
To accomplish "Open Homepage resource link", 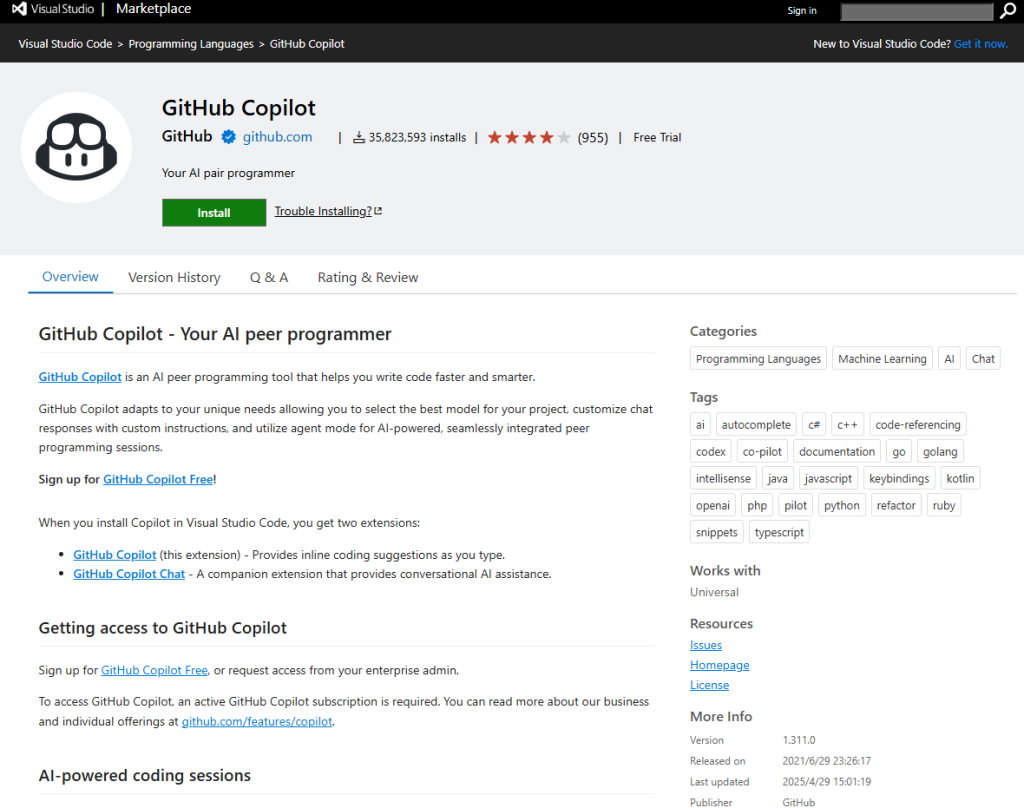I will click(720, 665).
